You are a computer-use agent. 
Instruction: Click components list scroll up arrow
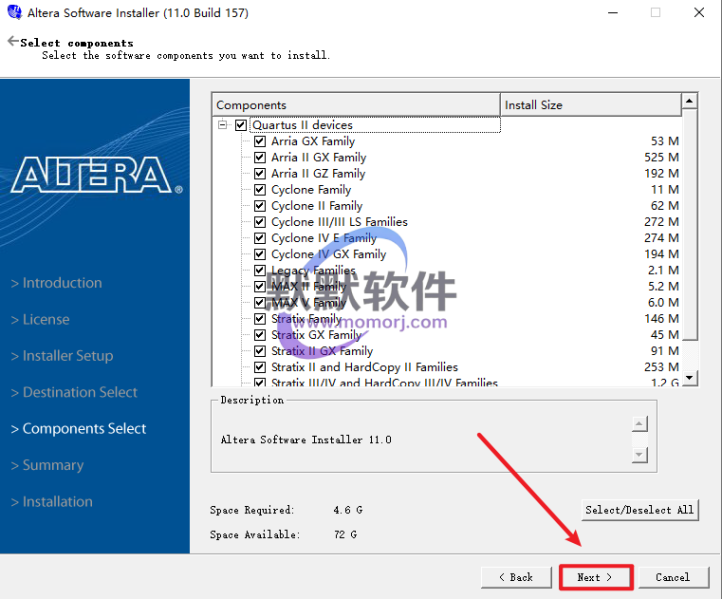(689, 100)
